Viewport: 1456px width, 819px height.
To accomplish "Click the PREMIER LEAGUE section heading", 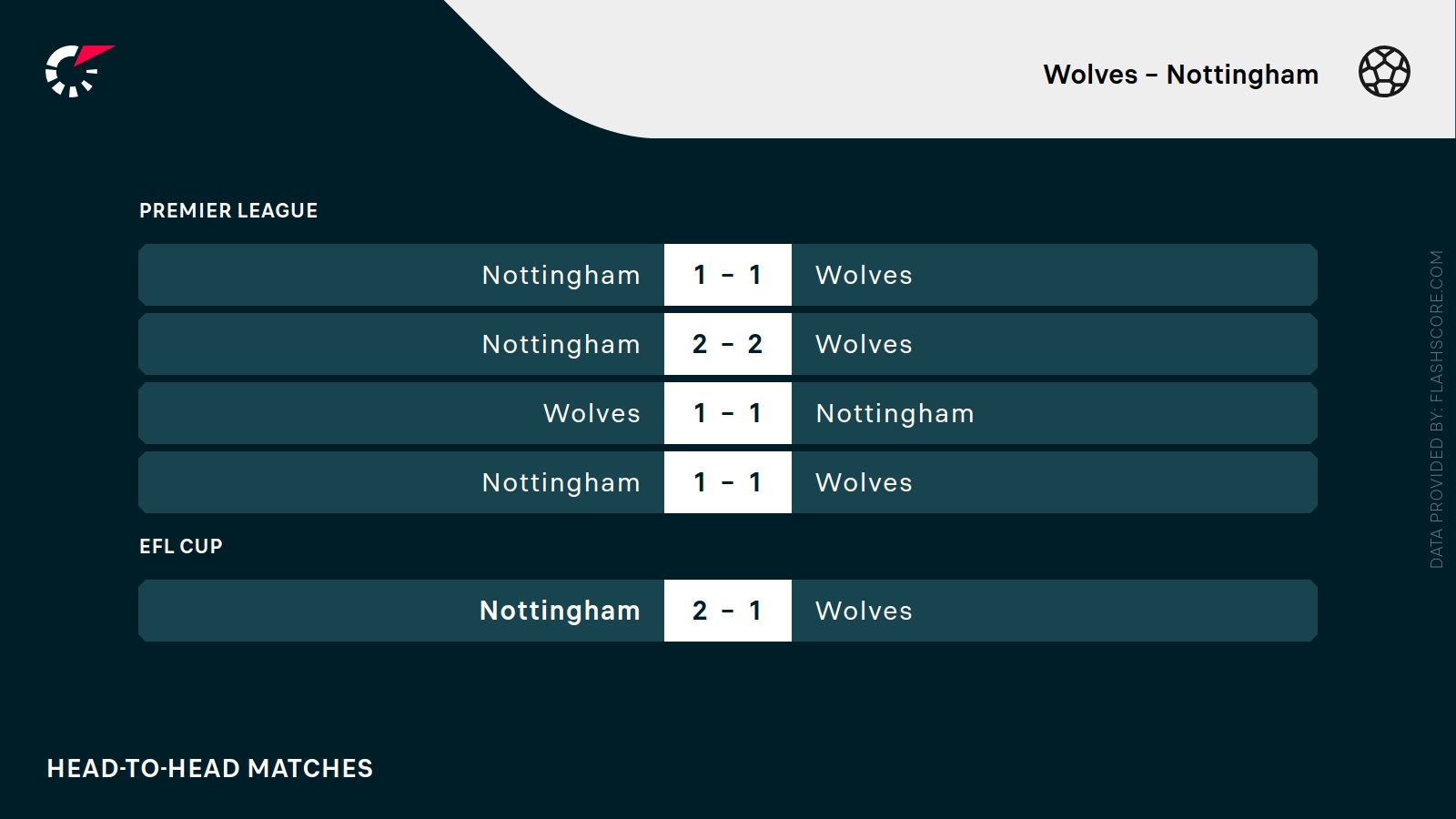I will click(228, 211).
